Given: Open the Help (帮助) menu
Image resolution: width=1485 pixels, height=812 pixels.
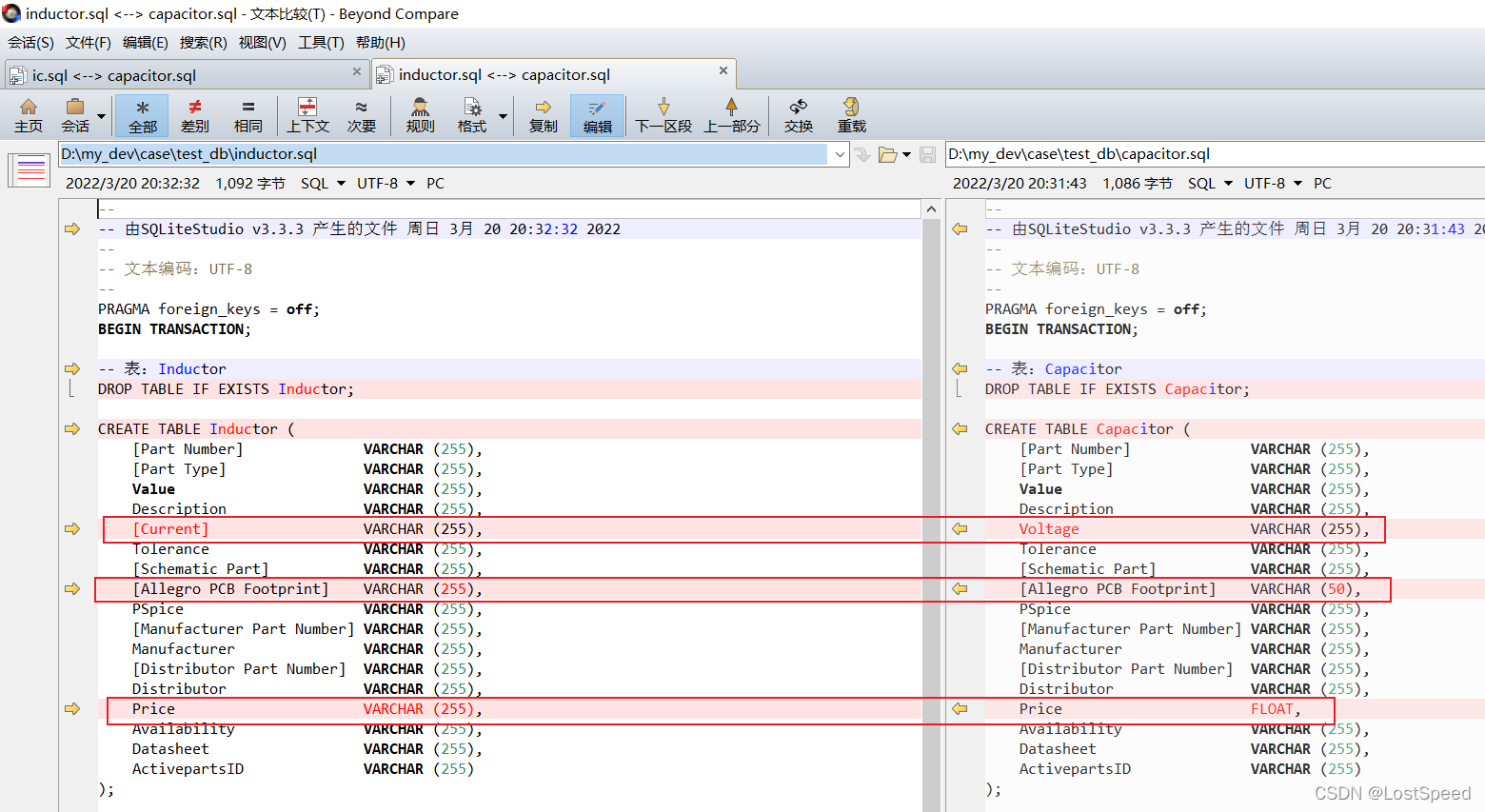Looking at the screenshot, I should (x=380, y=42).
